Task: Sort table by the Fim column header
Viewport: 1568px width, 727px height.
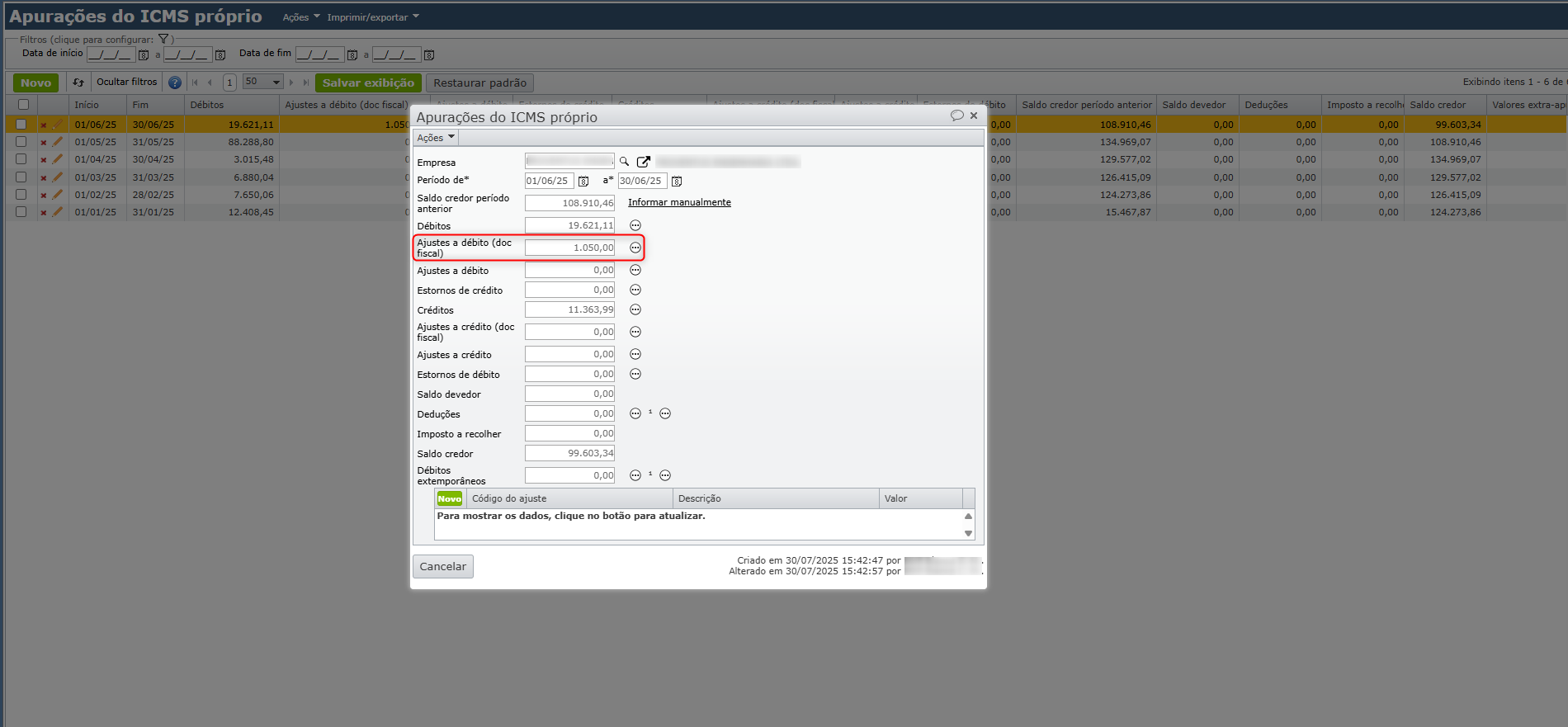Action: coord(155,105)
